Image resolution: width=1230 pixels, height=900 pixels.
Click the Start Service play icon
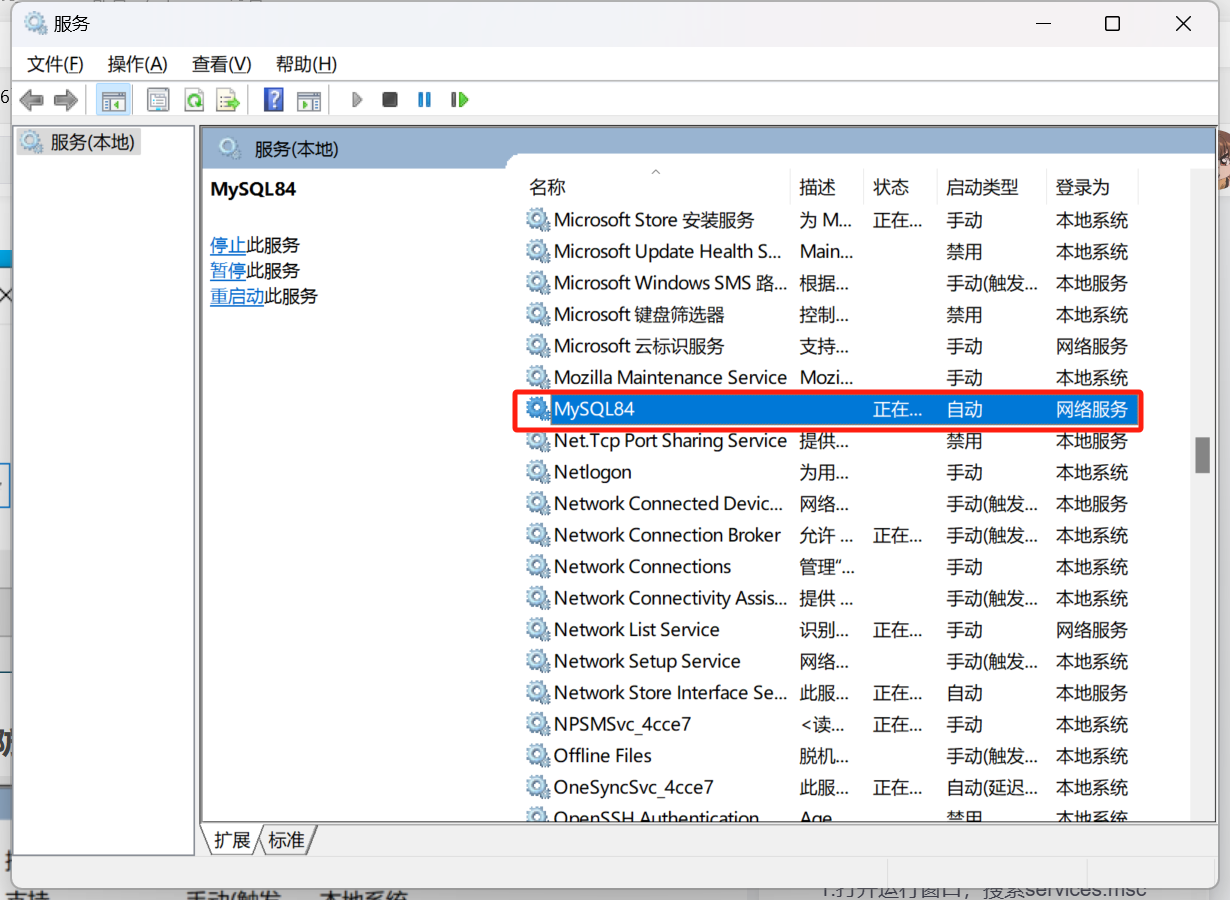pyautogui.click(x=357, y=100)
